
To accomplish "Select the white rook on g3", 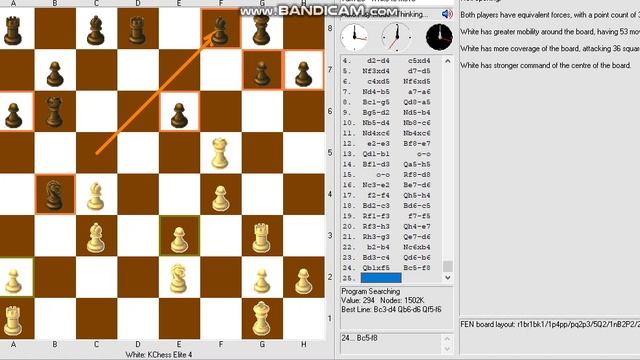I will [x=262, y=237].
